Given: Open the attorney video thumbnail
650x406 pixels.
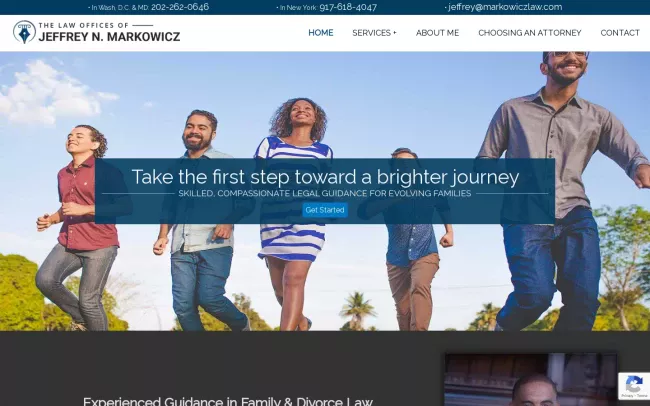Looking at the screenshot, I should [x=531, y=379].
